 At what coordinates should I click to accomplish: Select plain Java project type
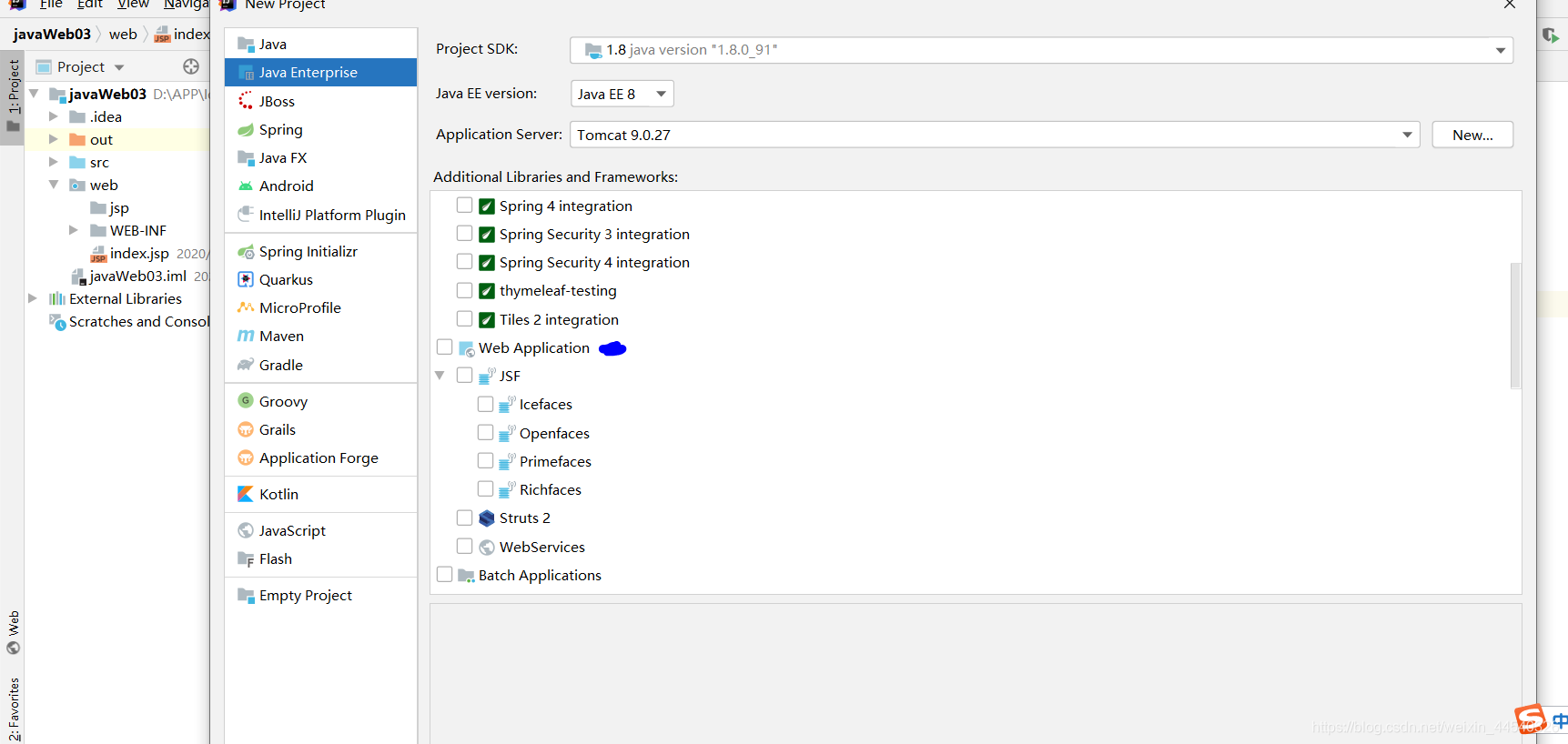pyautogui.click(x=320, y=44)
